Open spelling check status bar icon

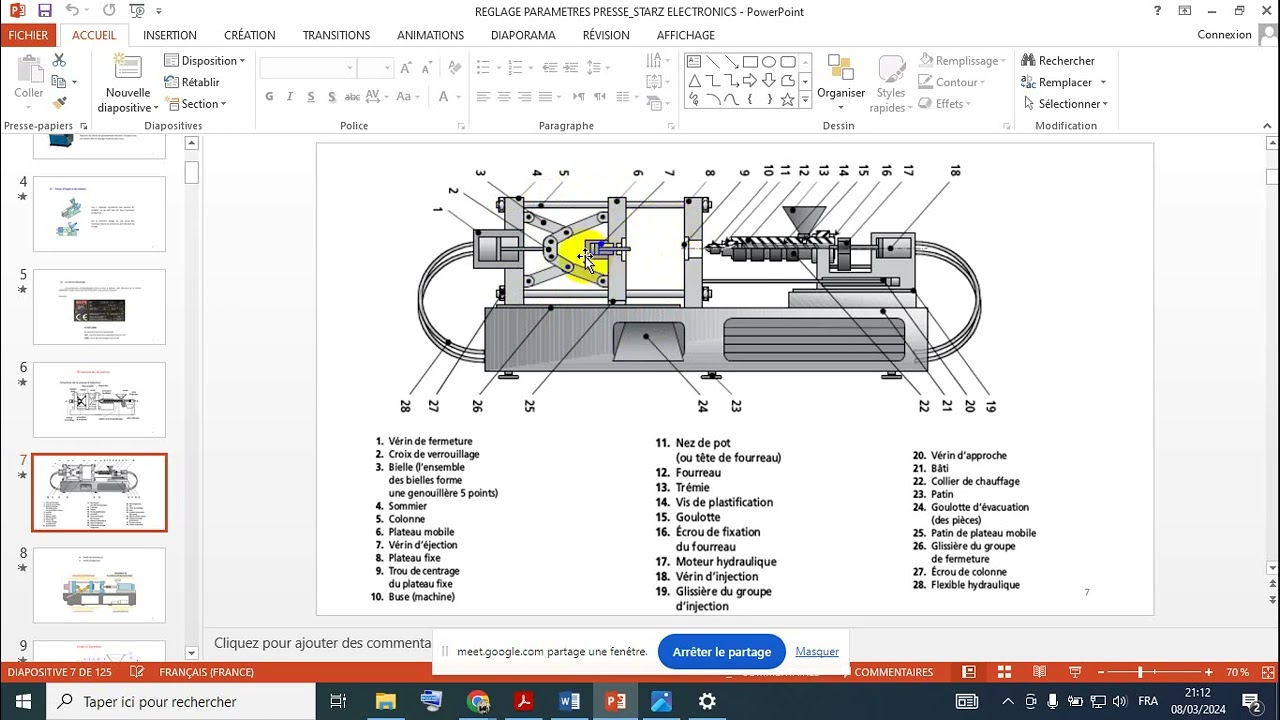[x=137, y=672]
